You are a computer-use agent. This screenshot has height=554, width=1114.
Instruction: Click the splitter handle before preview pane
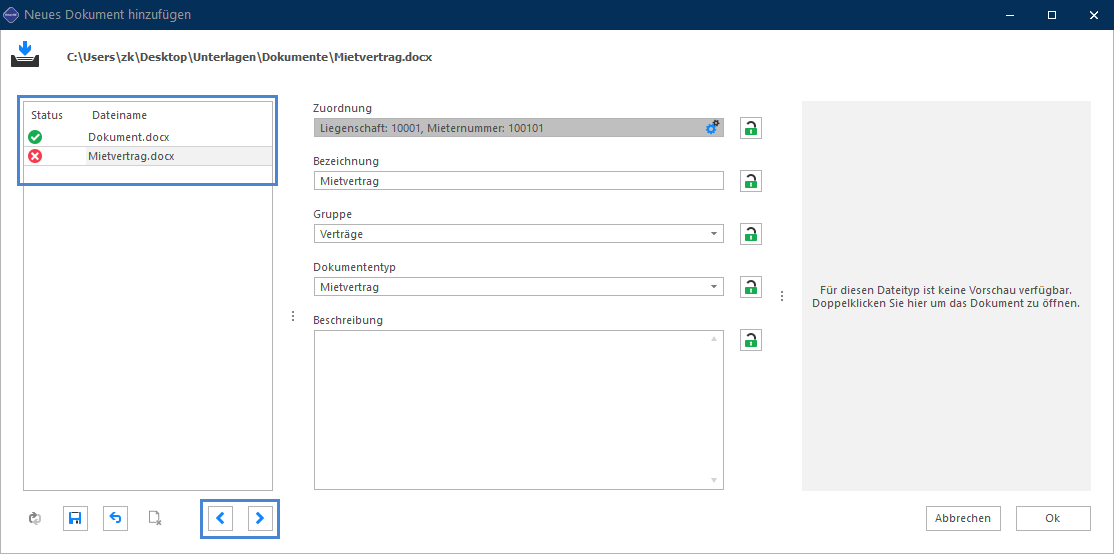782,296
